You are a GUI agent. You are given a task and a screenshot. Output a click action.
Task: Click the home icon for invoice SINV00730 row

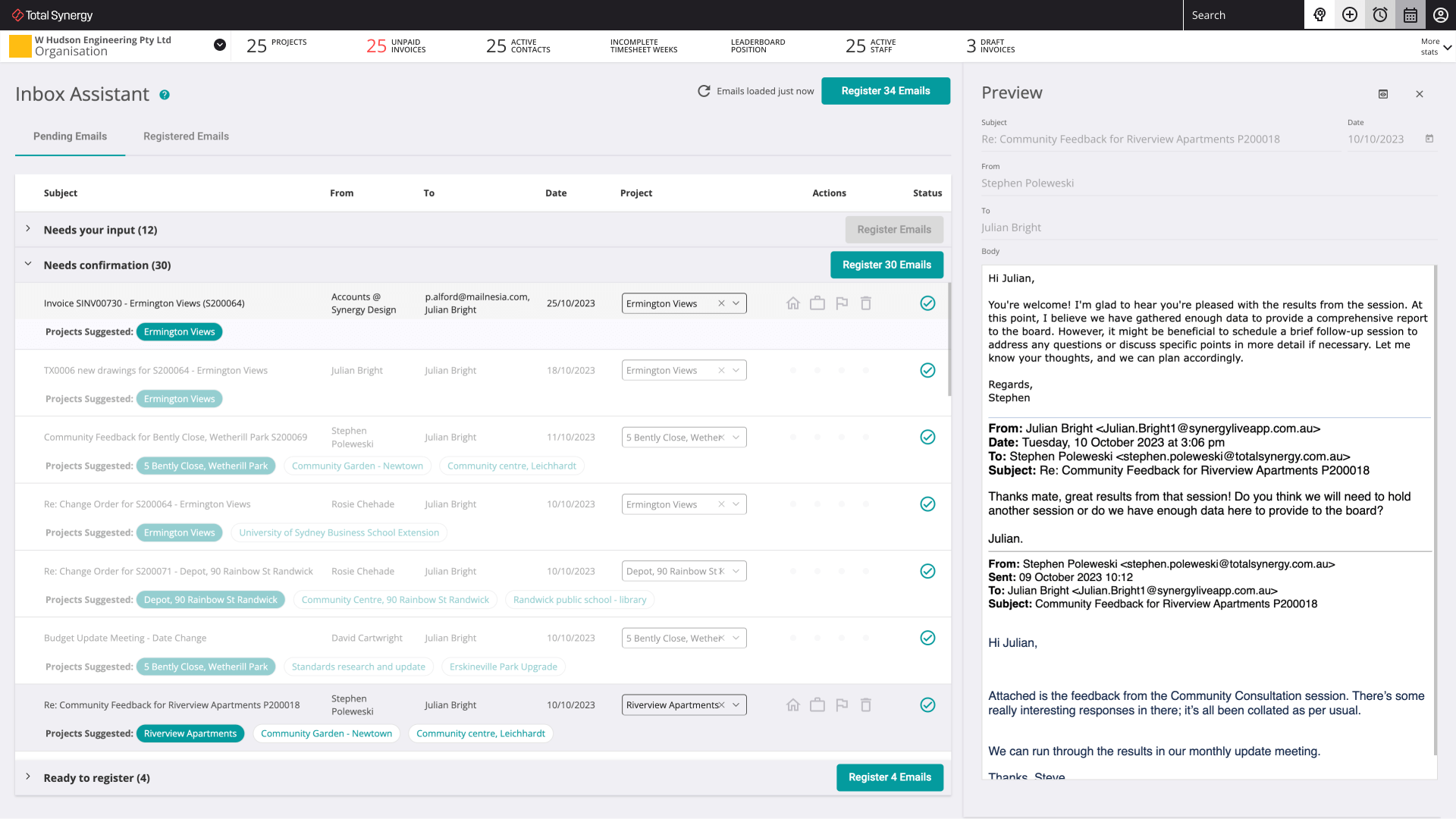point(793,303)
